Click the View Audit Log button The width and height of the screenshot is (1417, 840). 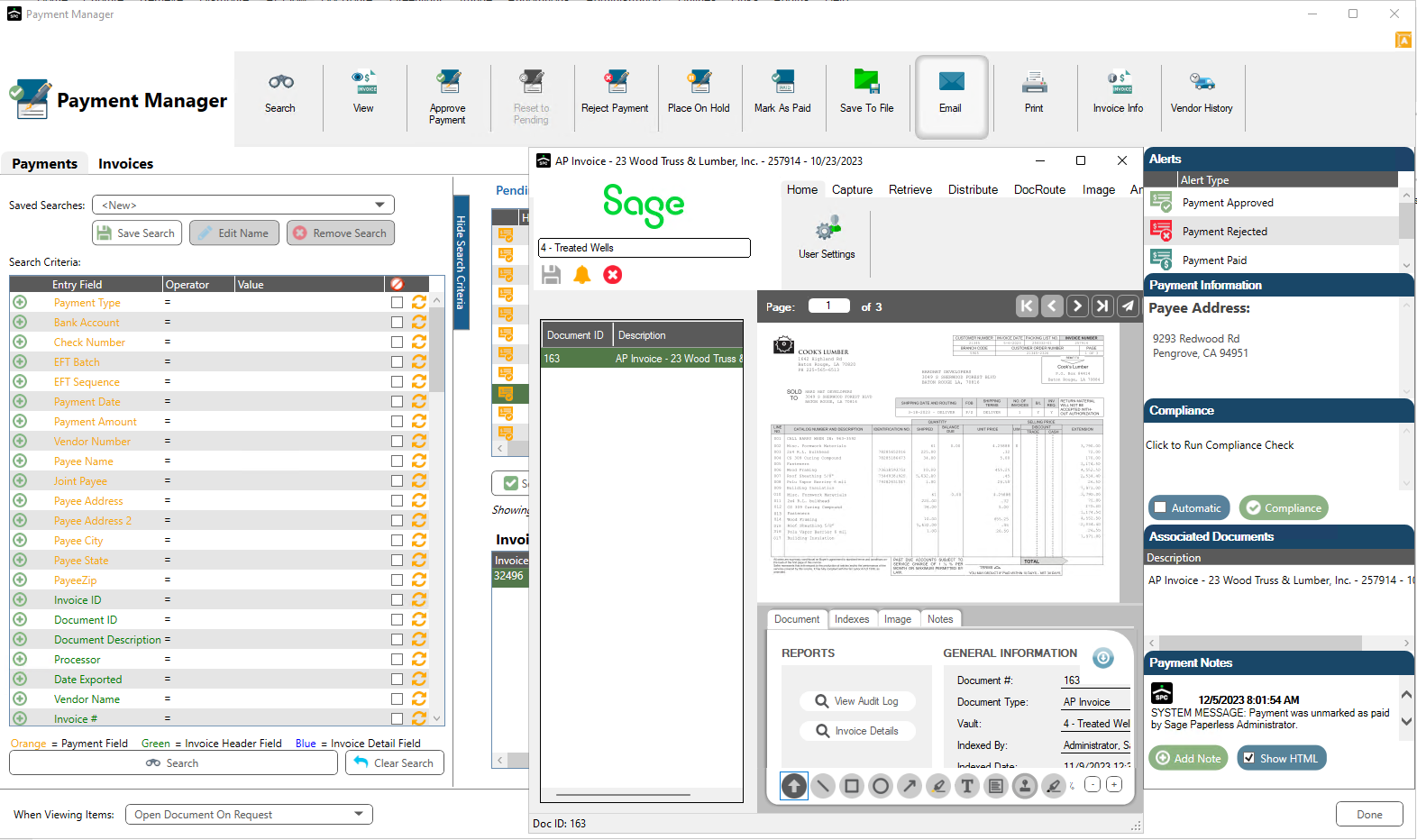pos(857,701)
